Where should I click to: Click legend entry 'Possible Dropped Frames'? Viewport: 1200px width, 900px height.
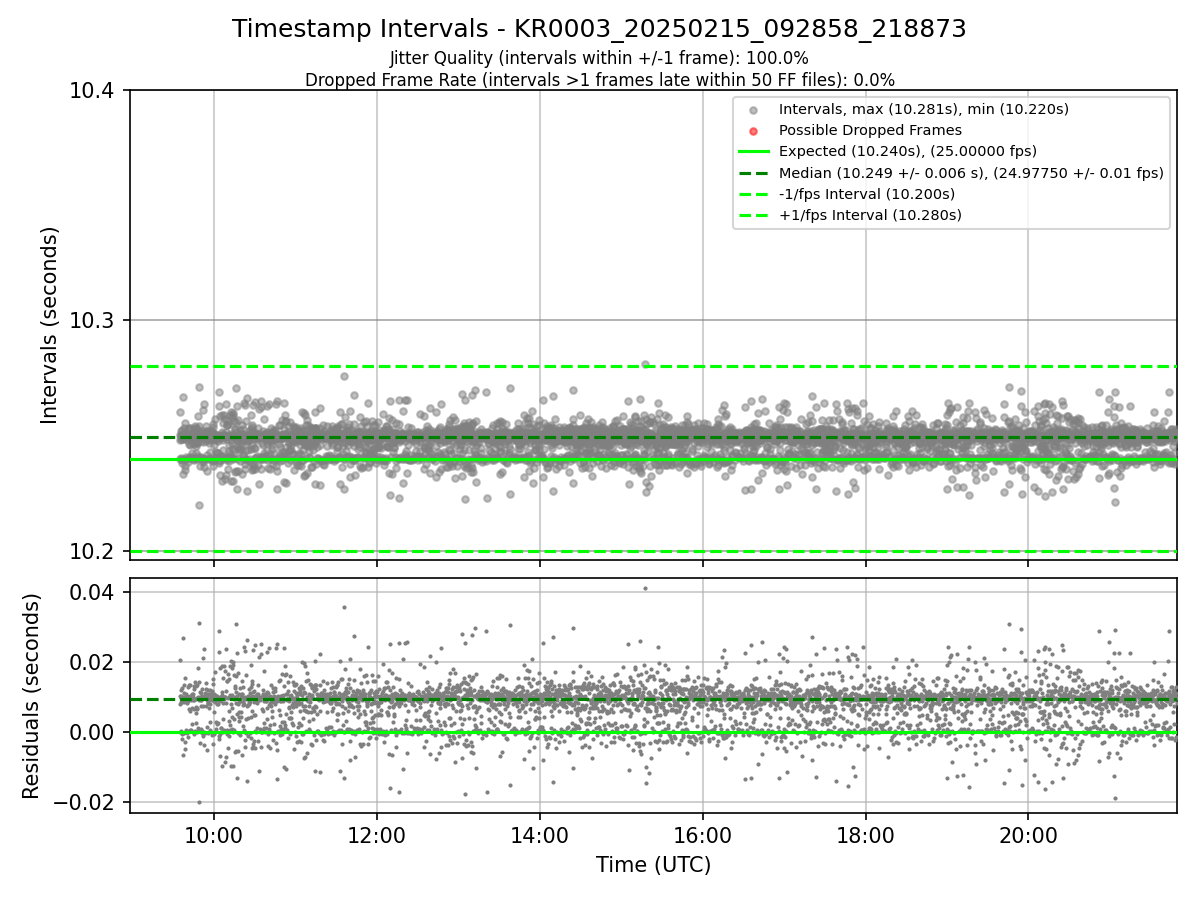870,130
